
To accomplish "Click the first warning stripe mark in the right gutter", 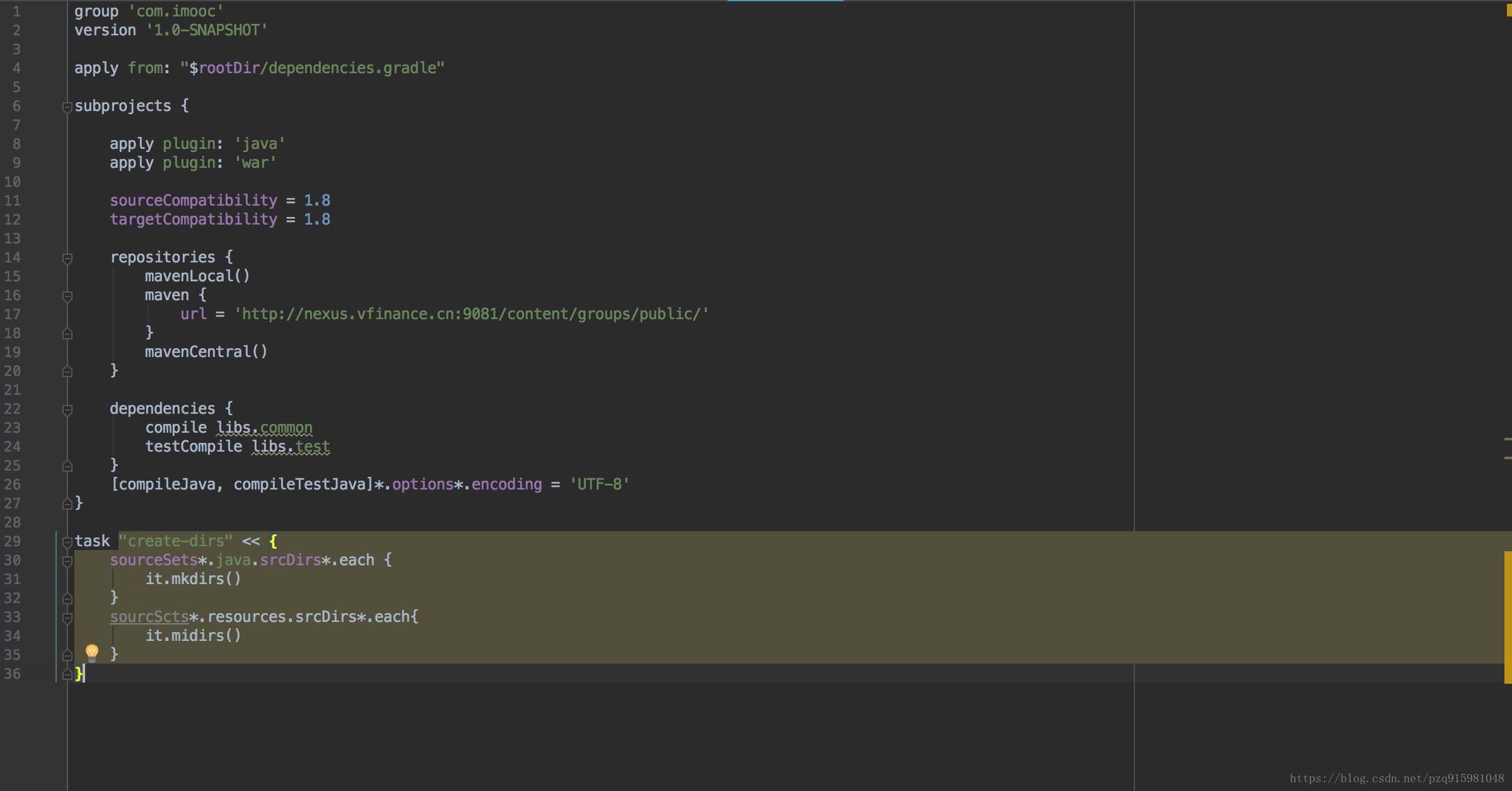I will [x=1508, y=438].
